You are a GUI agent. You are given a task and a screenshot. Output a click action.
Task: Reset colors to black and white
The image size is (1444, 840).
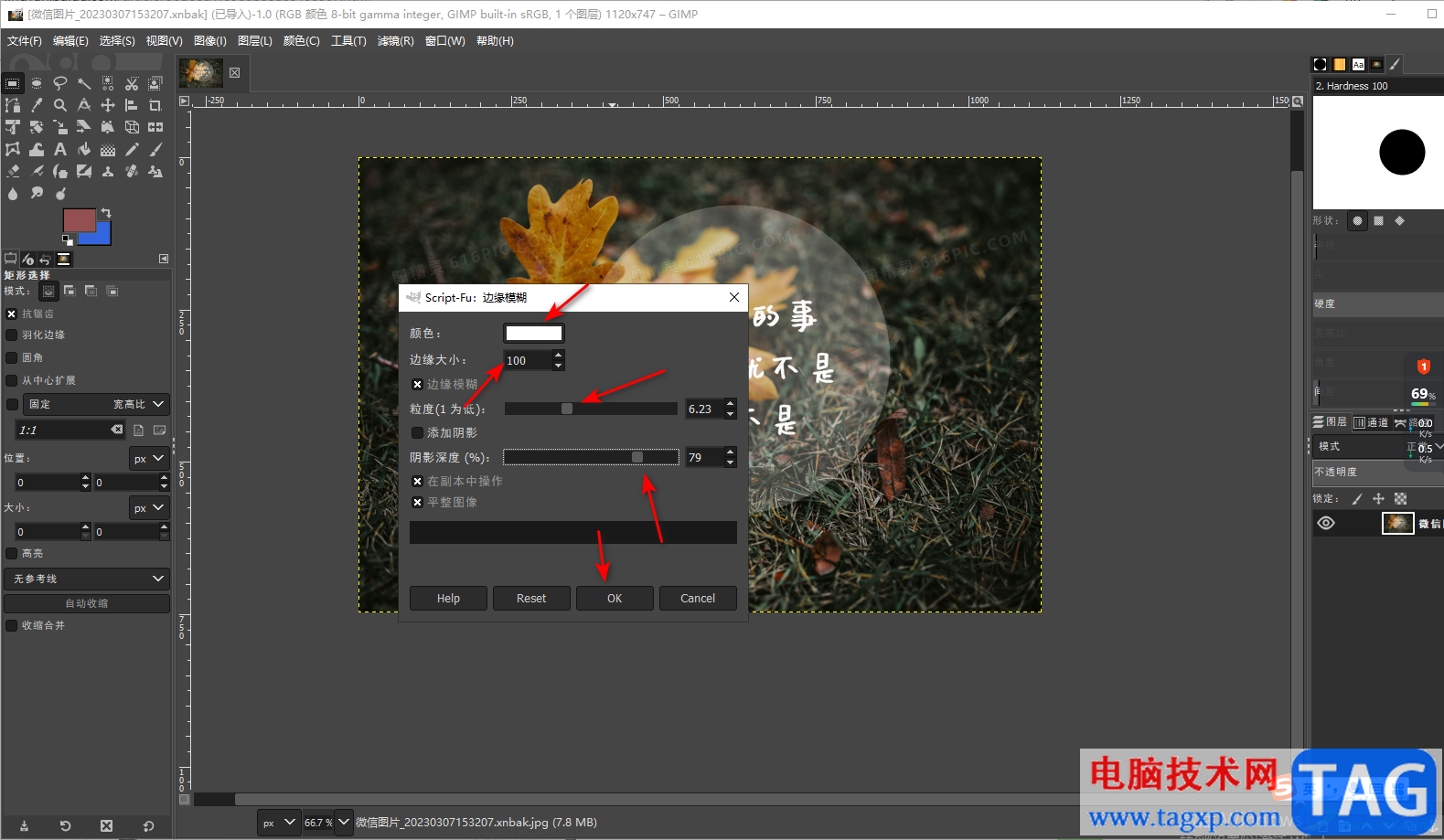click(x=67, y=240)
